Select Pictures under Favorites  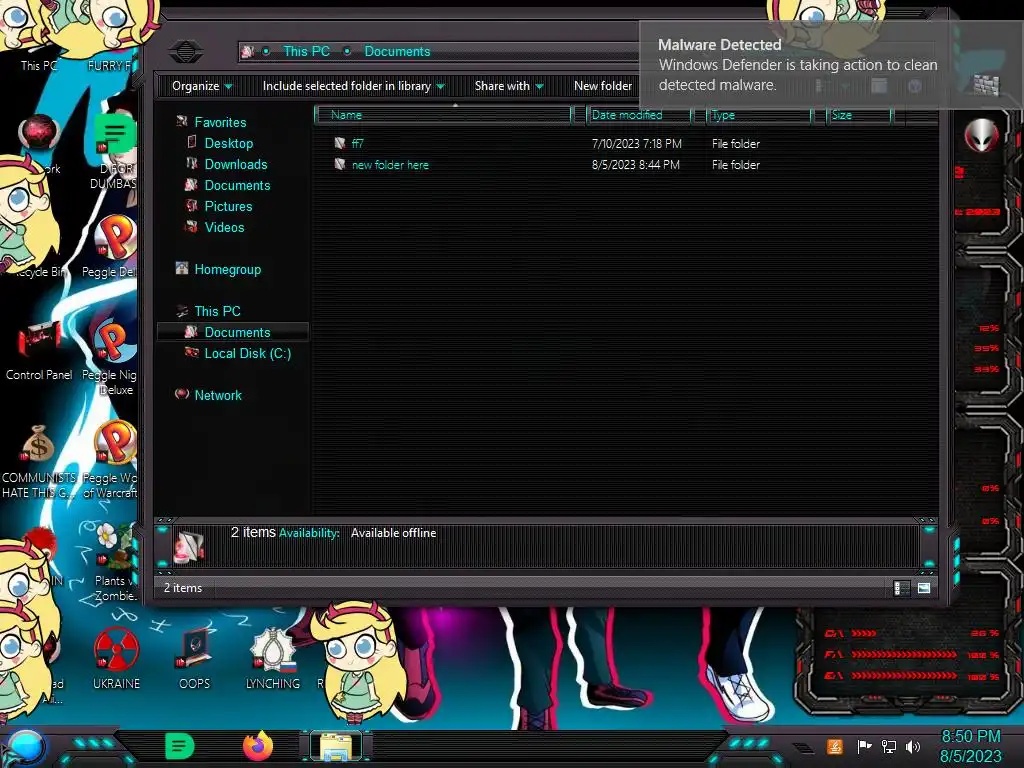pyautogui.click(x=228, y=206)
